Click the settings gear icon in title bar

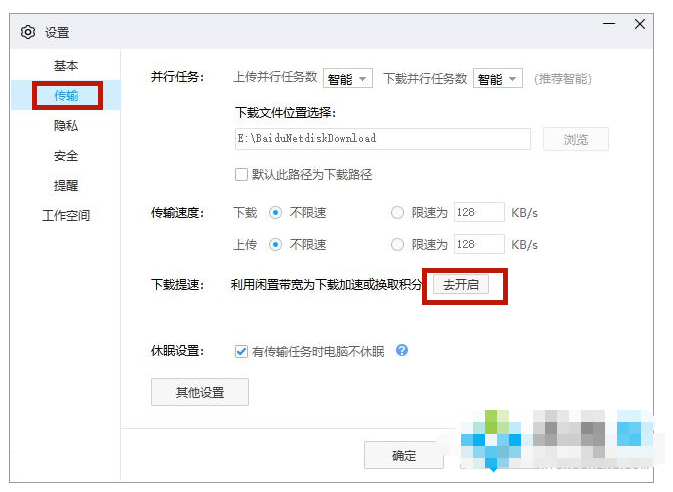tap(28, 33)
